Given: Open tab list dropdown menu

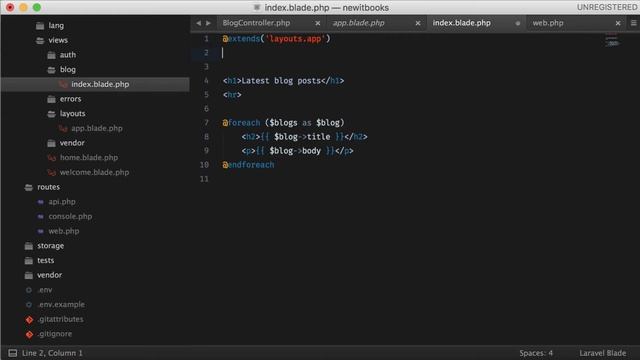Looking at the screenshot, I should 633,23.
